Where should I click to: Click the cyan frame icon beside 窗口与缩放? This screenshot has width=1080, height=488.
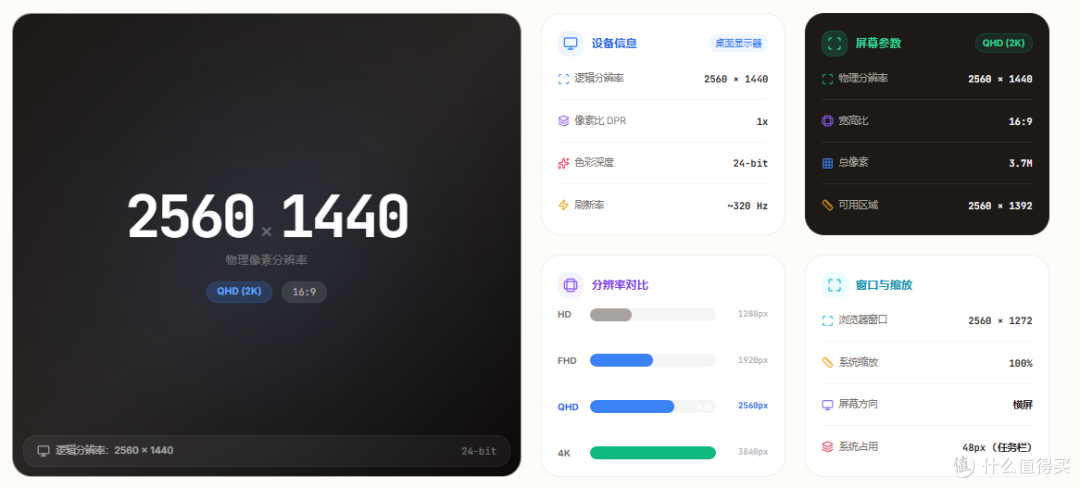tap(834, 285)
